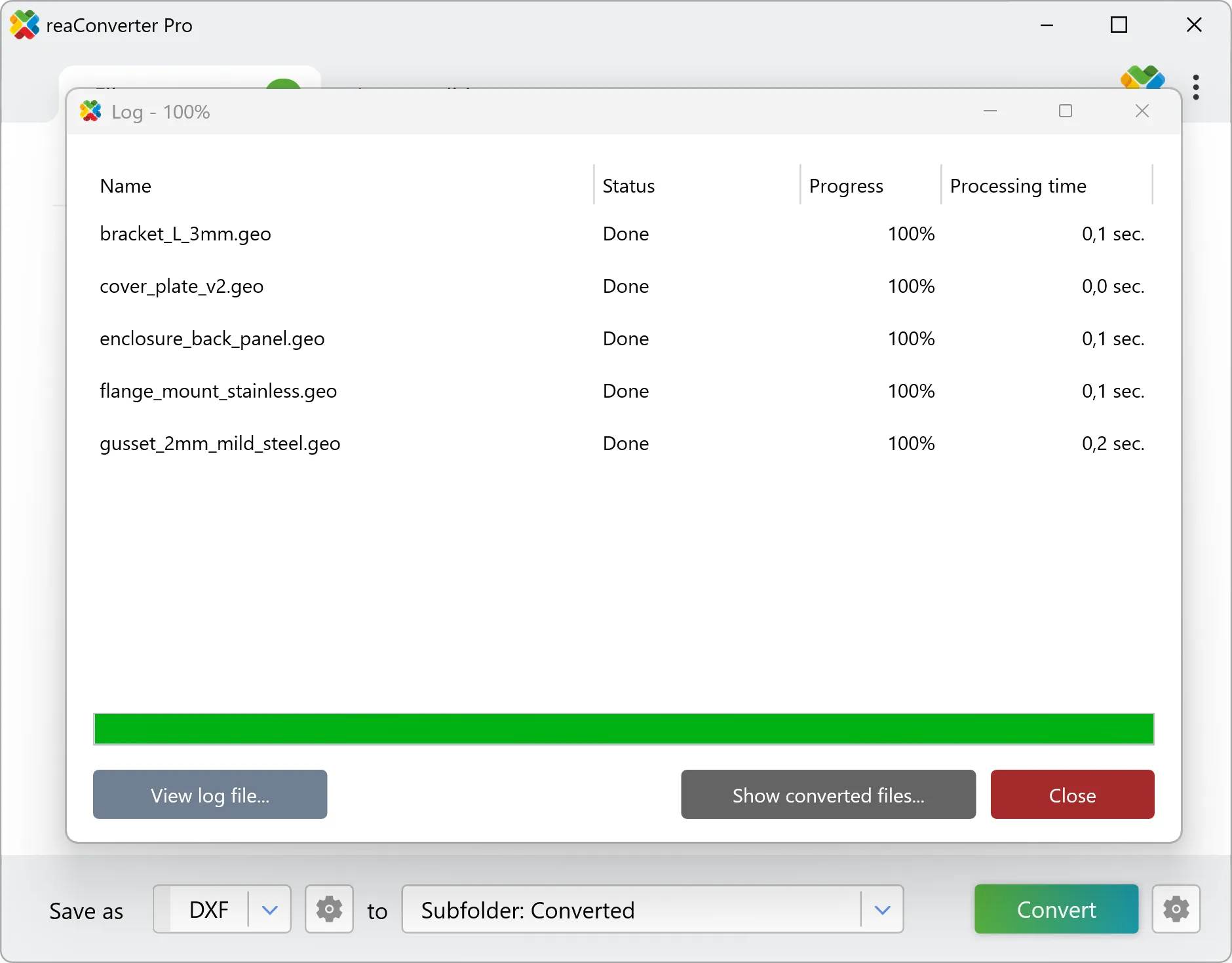Open format settings gear next to DXF
This screenshot has height=963, width=1232.
[x=329, y=909]
